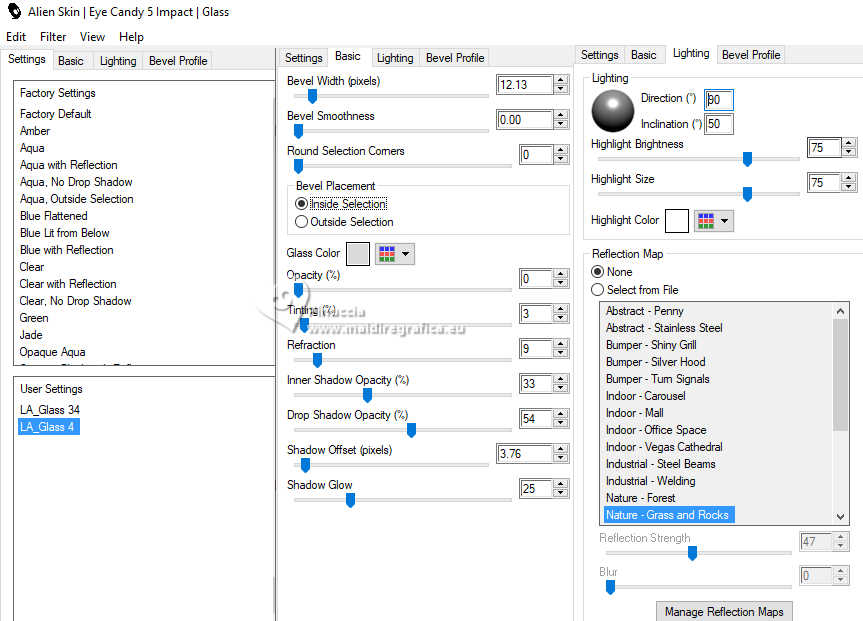Image resolution: width=863 pixels, height=621 pixels.
Task: Select Factory Default preset
Action: coord(56,114)
